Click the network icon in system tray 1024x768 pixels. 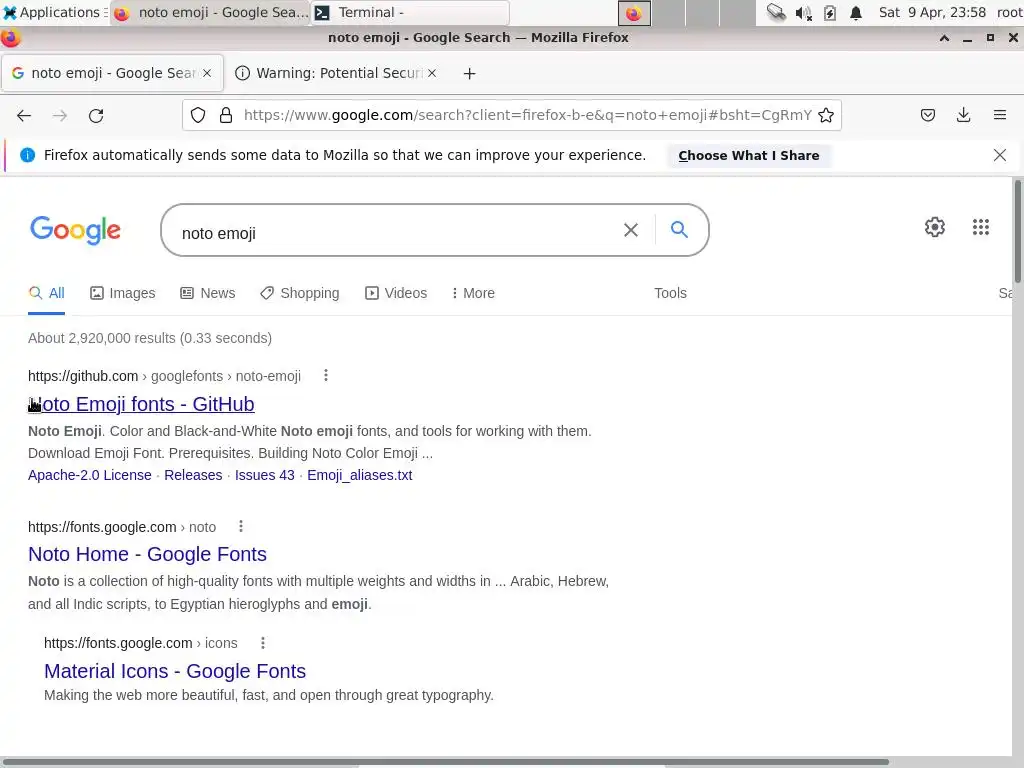776,12
